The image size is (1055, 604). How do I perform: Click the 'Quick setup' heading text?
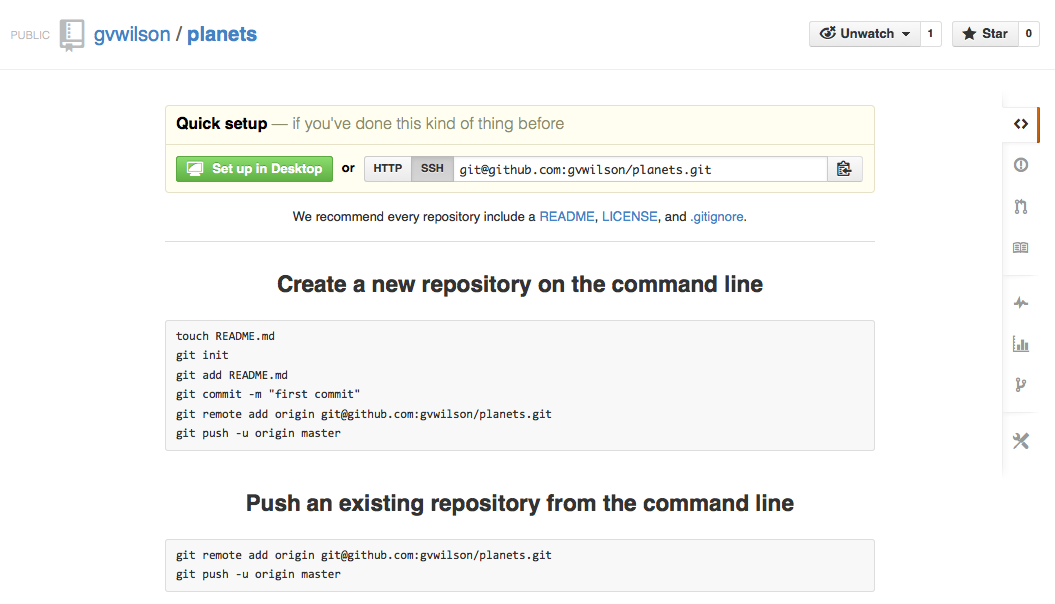coord(221,124)
